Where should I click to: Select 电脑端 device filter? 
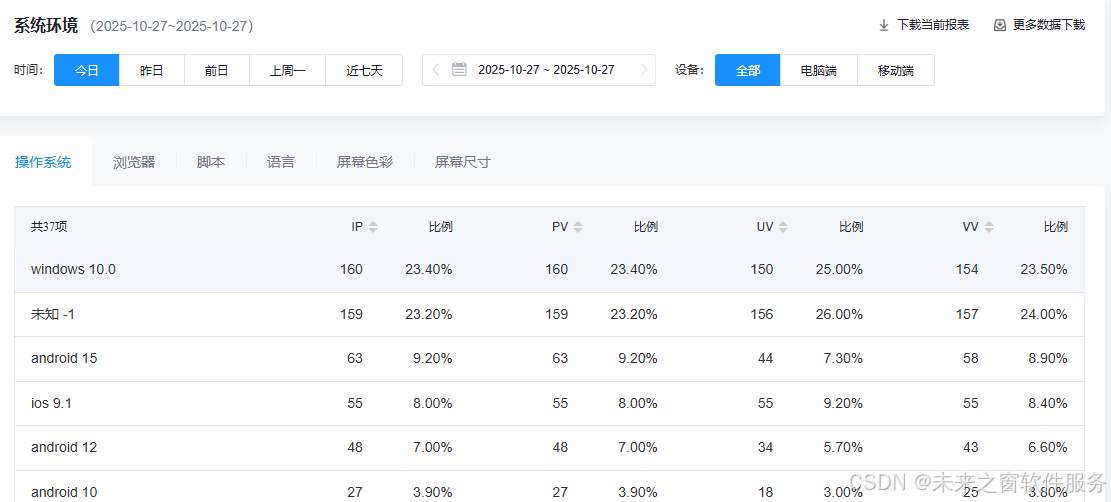(x=818, y=70)
